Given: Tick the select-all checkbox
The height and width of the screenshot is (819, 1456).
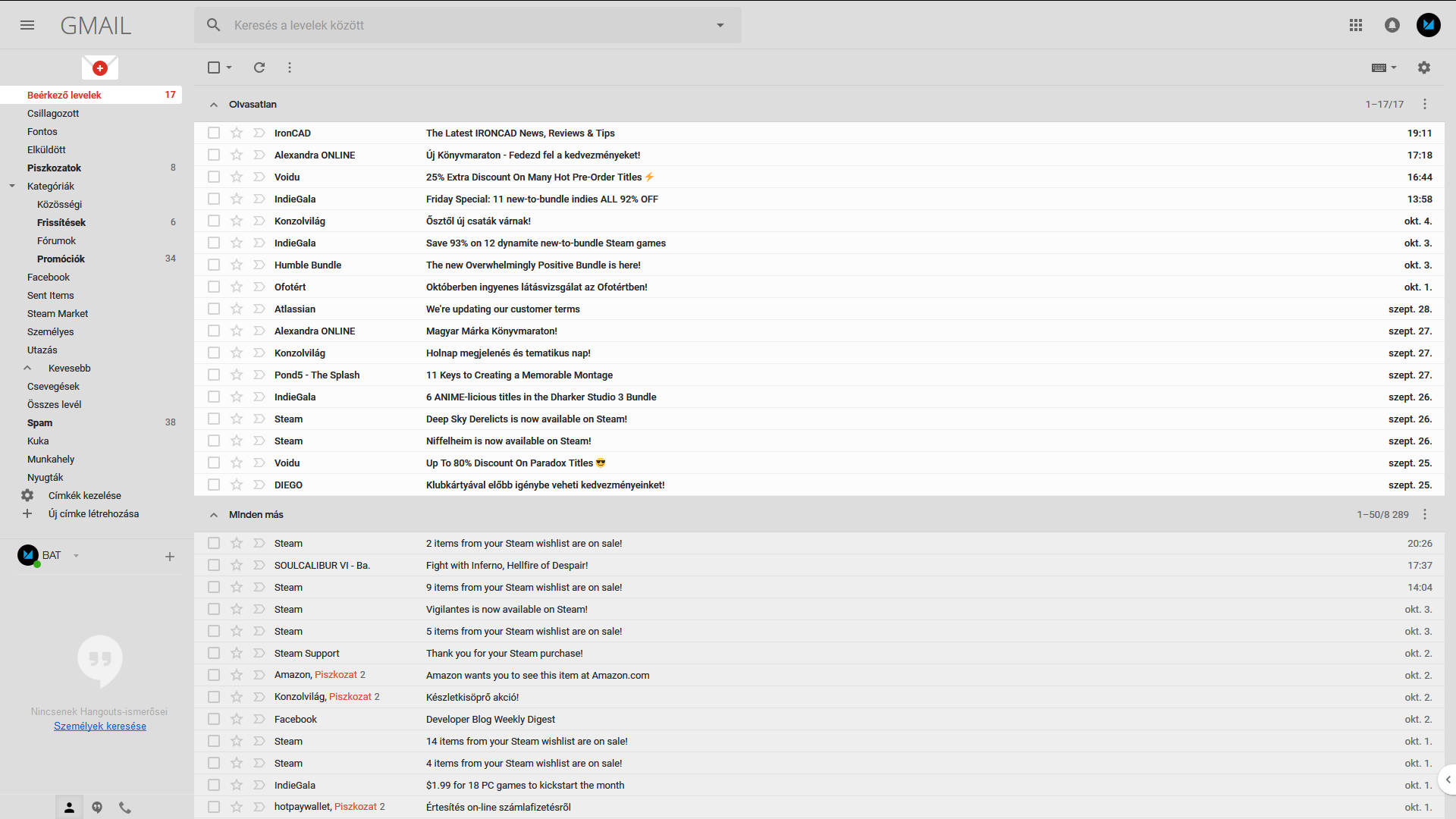Looking at the screenshot, I should [x=214, y=67].
